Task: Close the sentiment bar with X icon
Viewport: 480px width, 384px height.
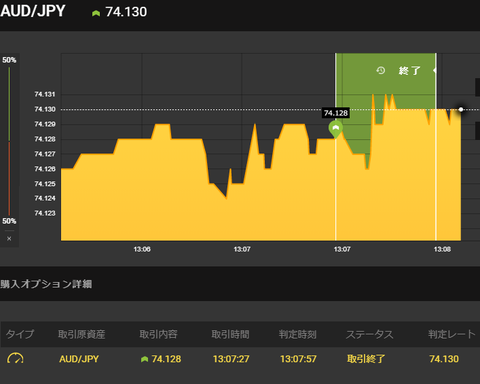Action: 9,239
